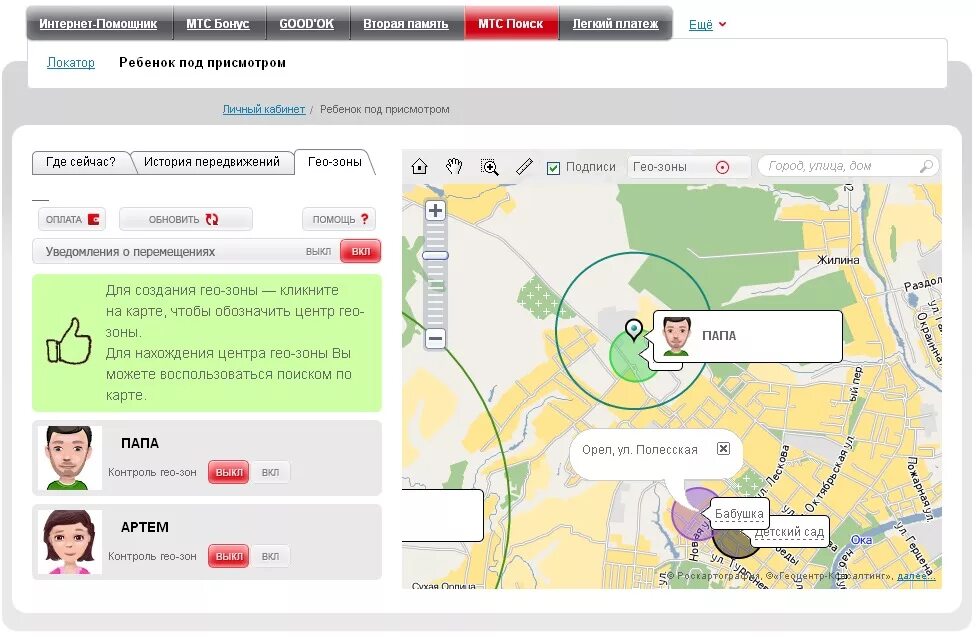Close the Орел, ул. Полесская popup
This screenshot has height=637, width=976.
[x=723, y=448]
